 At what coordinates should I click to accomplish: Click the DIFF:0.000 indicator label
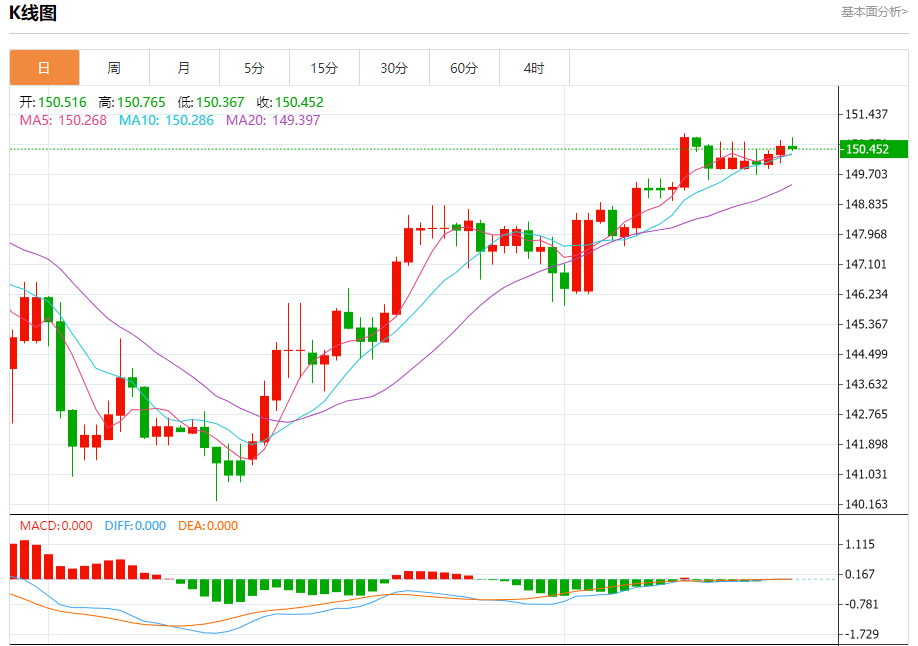[135, 526]
